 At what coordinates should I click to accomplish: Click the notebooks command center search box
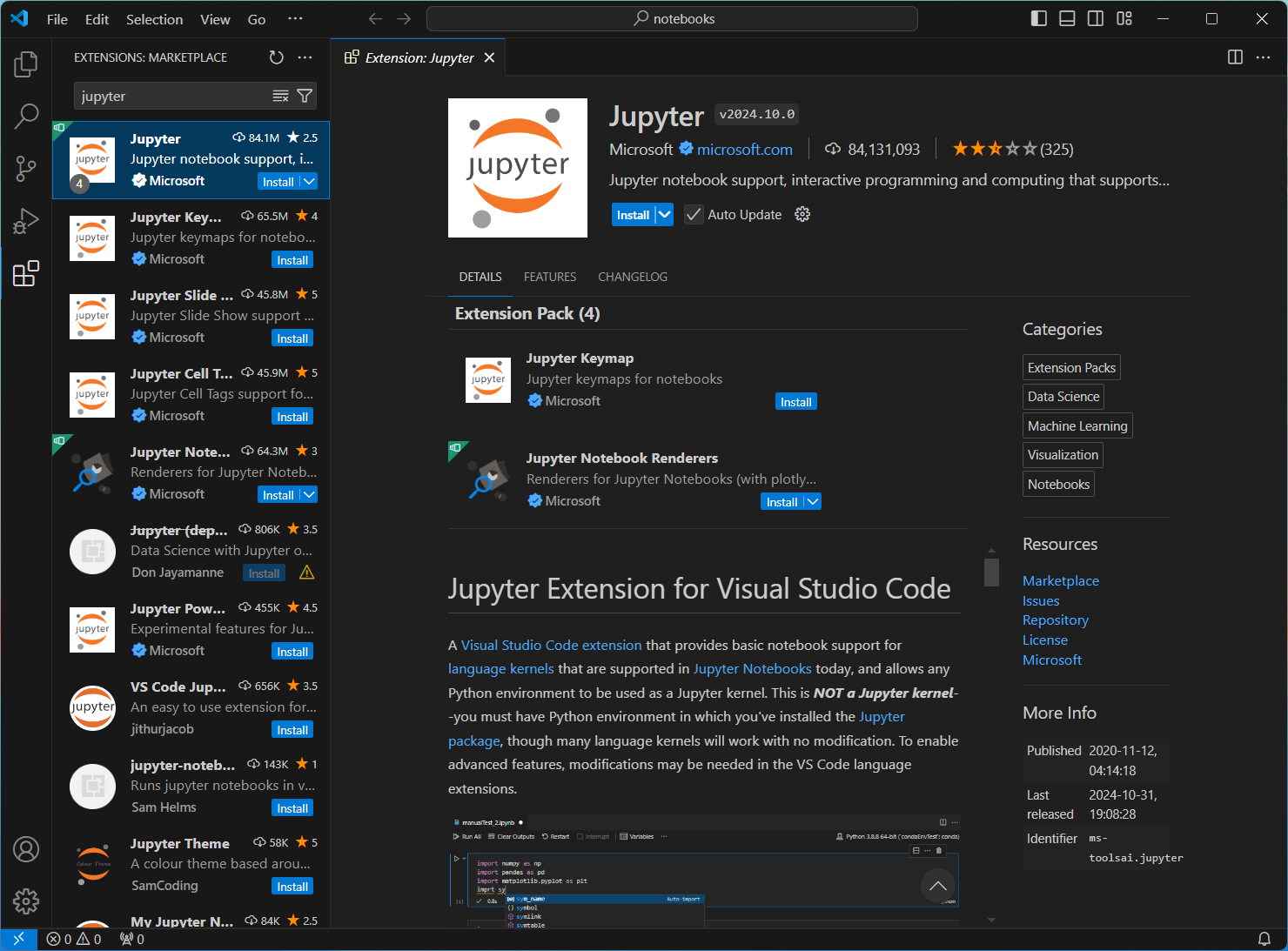point(672,18)
